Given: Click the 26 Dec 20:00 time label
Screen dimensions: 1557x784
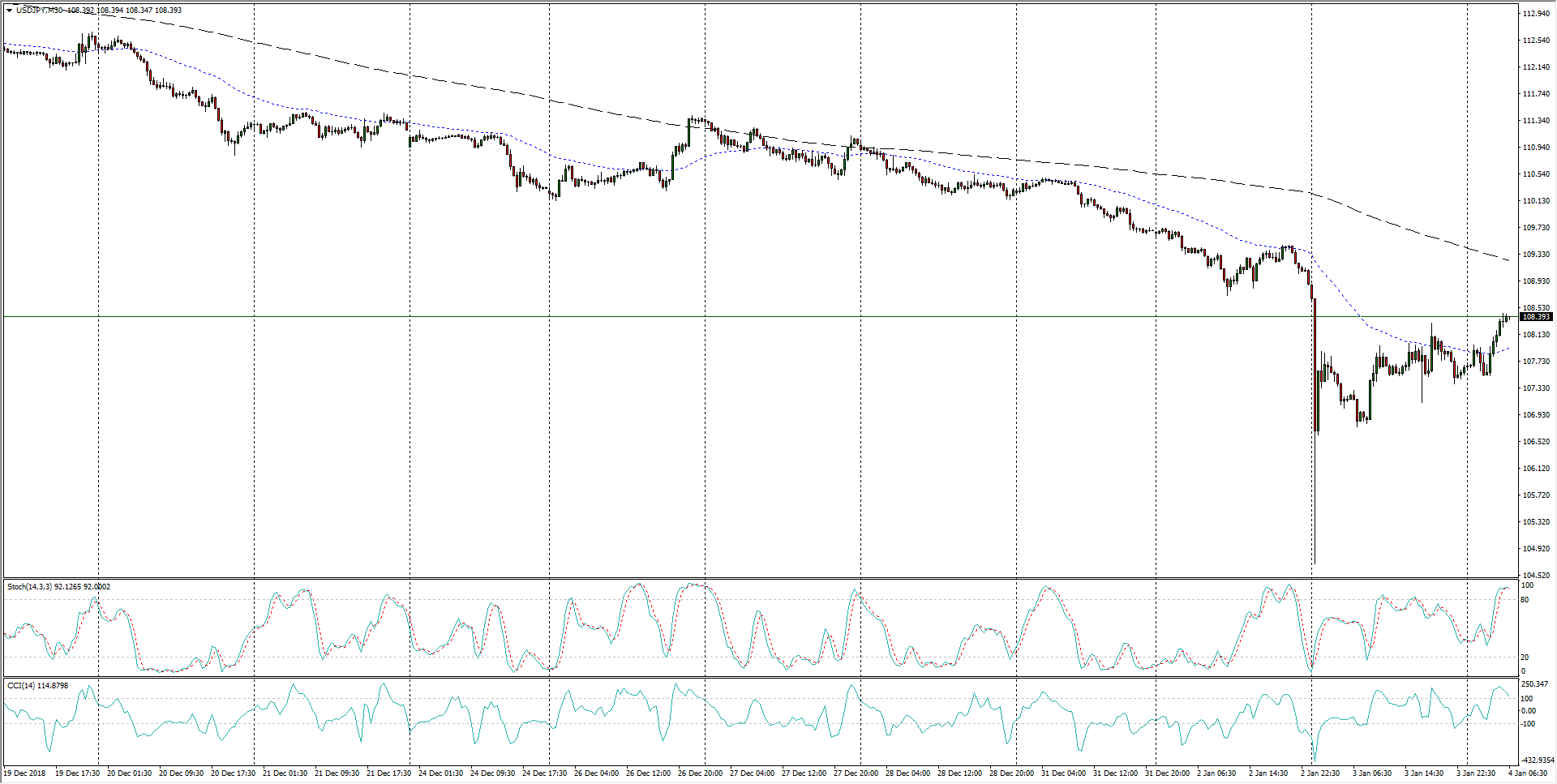Looking at the screenshot, I should (x=700, y=773).
